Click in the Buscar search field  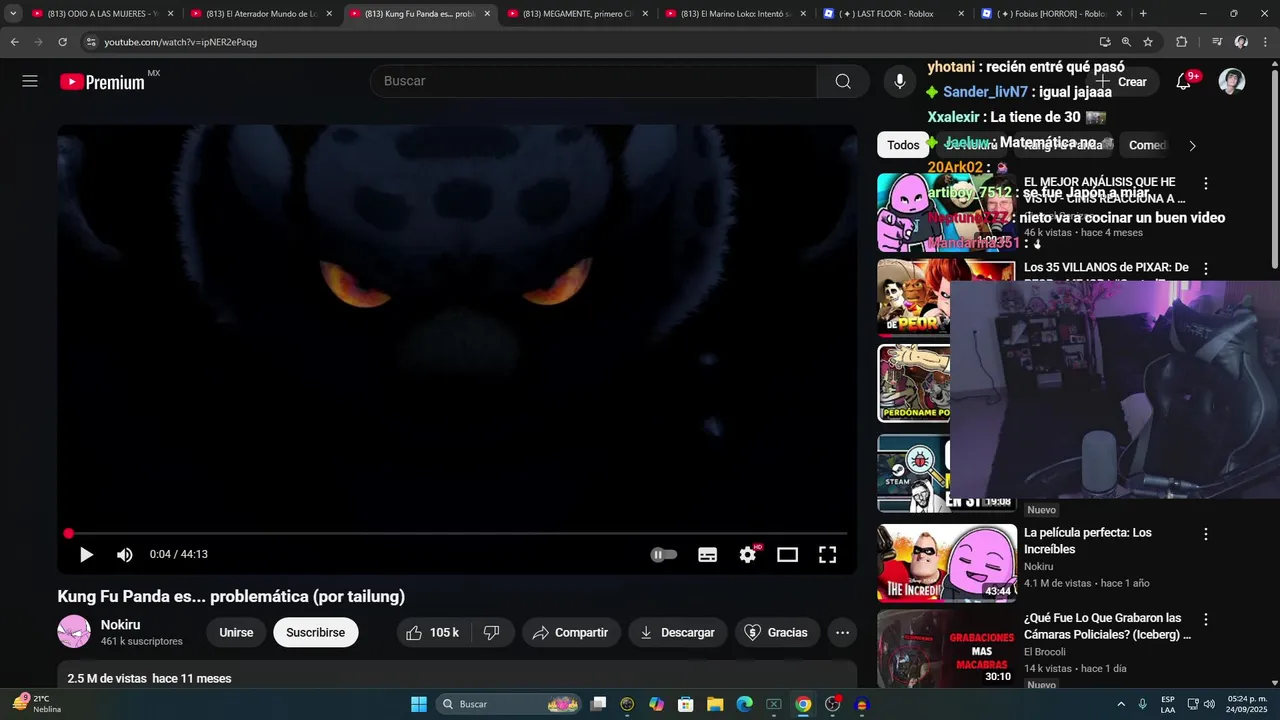tap(593, 81)
